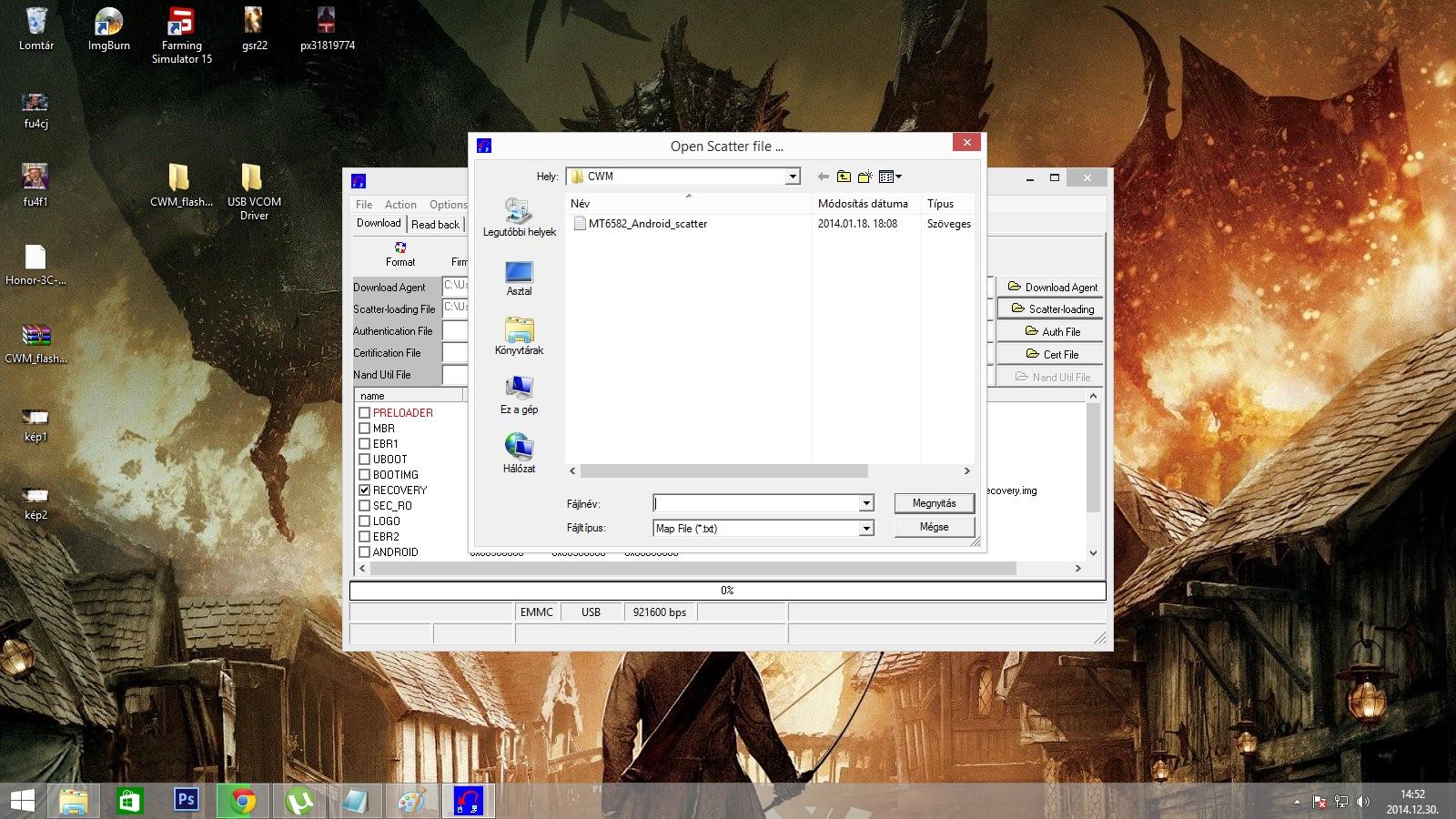Image resolution: width=1456 pixels, height=819 pixels.
Task: Check the EBR1 checkbox
Action: pos(364,444)
